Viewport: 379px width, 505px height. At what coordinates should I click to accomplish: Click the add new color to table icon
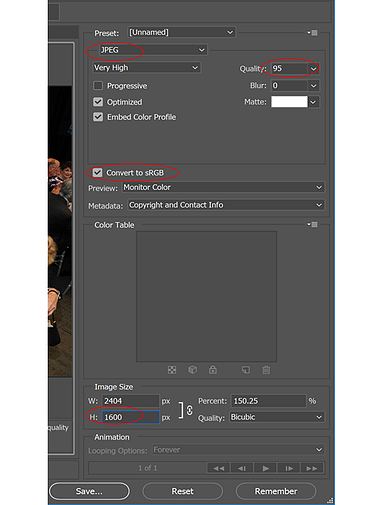click(246, 370)
